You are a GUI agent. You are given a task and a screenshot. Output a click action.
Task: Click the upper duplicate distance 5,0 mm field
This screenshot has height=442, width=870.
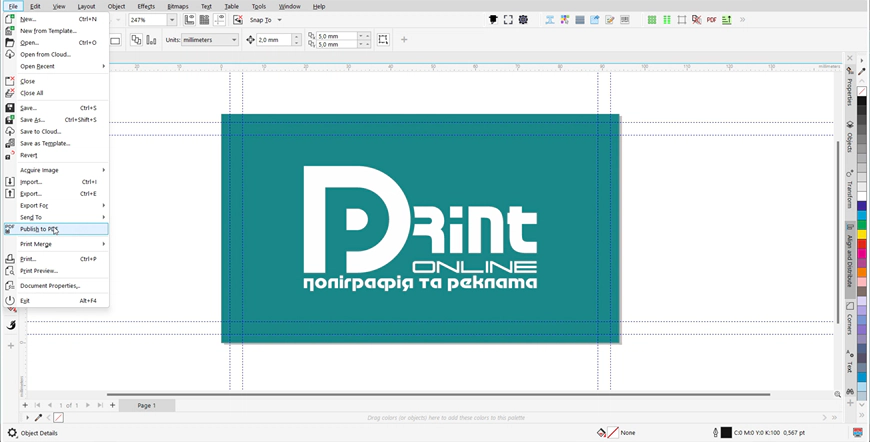(x=337, y=36)
